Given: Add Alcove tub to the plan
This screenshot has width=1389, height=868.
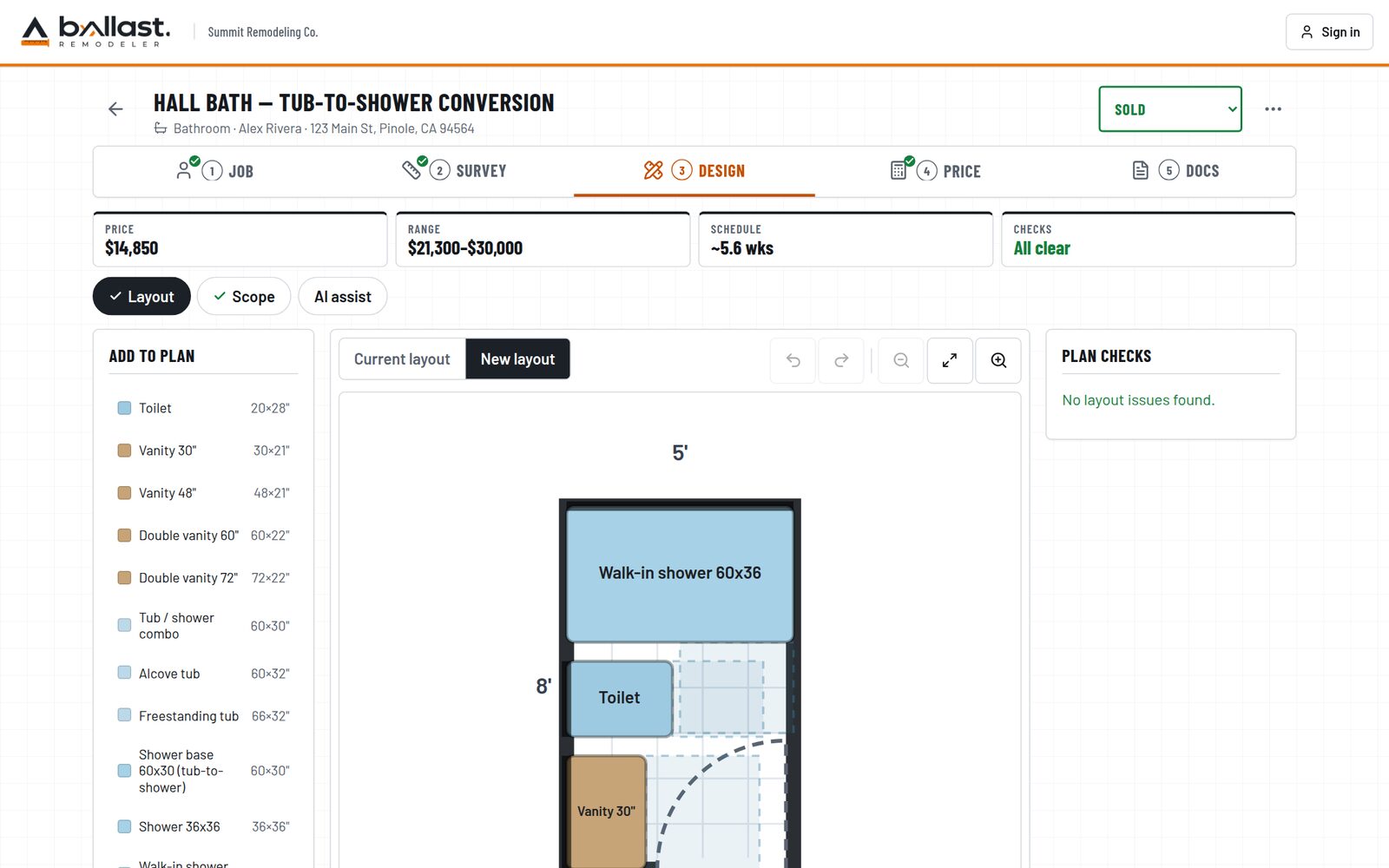Looking at the screenshot, I should pos(203,674).
